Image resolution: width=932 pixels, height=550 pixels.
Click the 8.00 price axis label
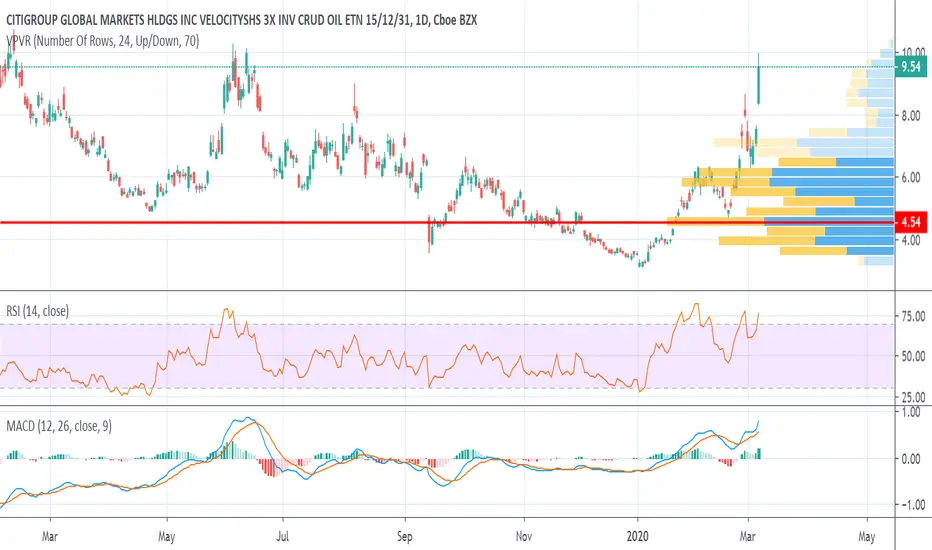coord(911,116)
